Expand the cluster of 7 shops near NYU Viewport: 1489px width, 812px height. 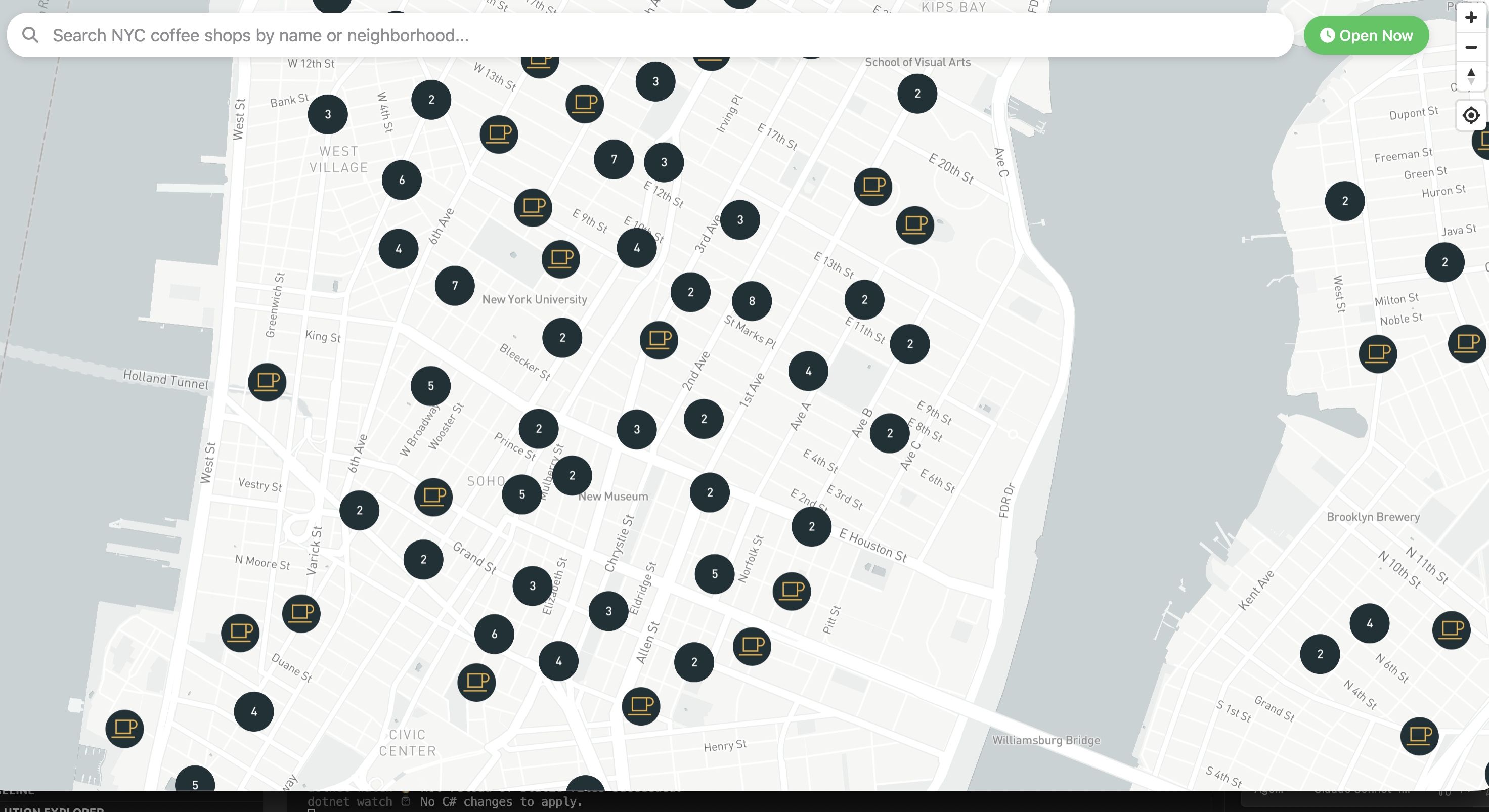click(x=454, y=286)
